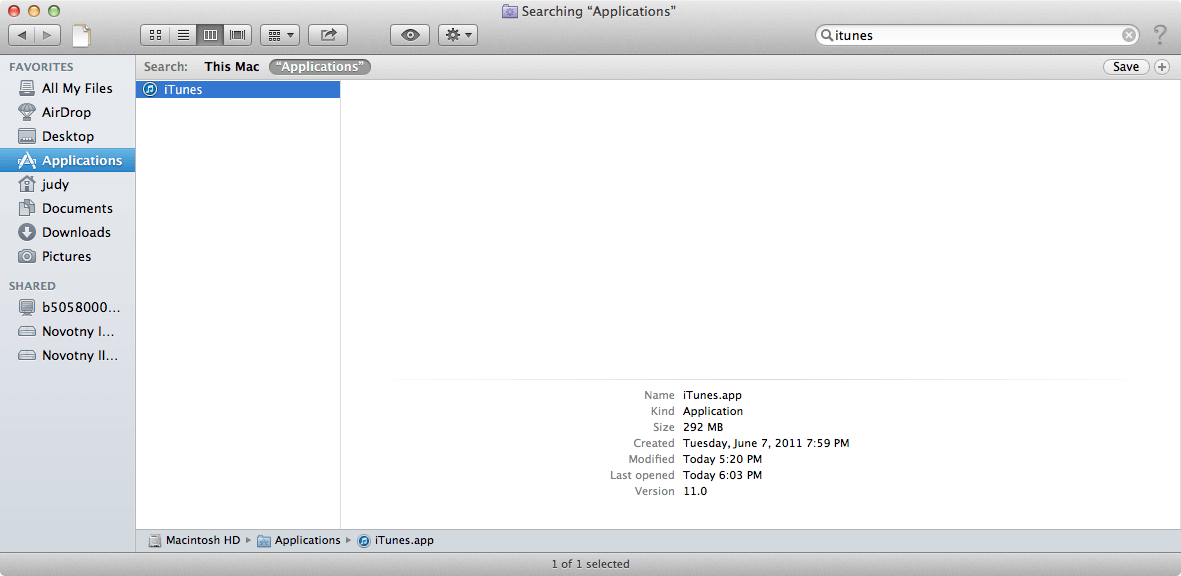Screen dimensions: 1181x576
Task: Open Downloads in the sidebar
Action: click(x=68, y=233)
